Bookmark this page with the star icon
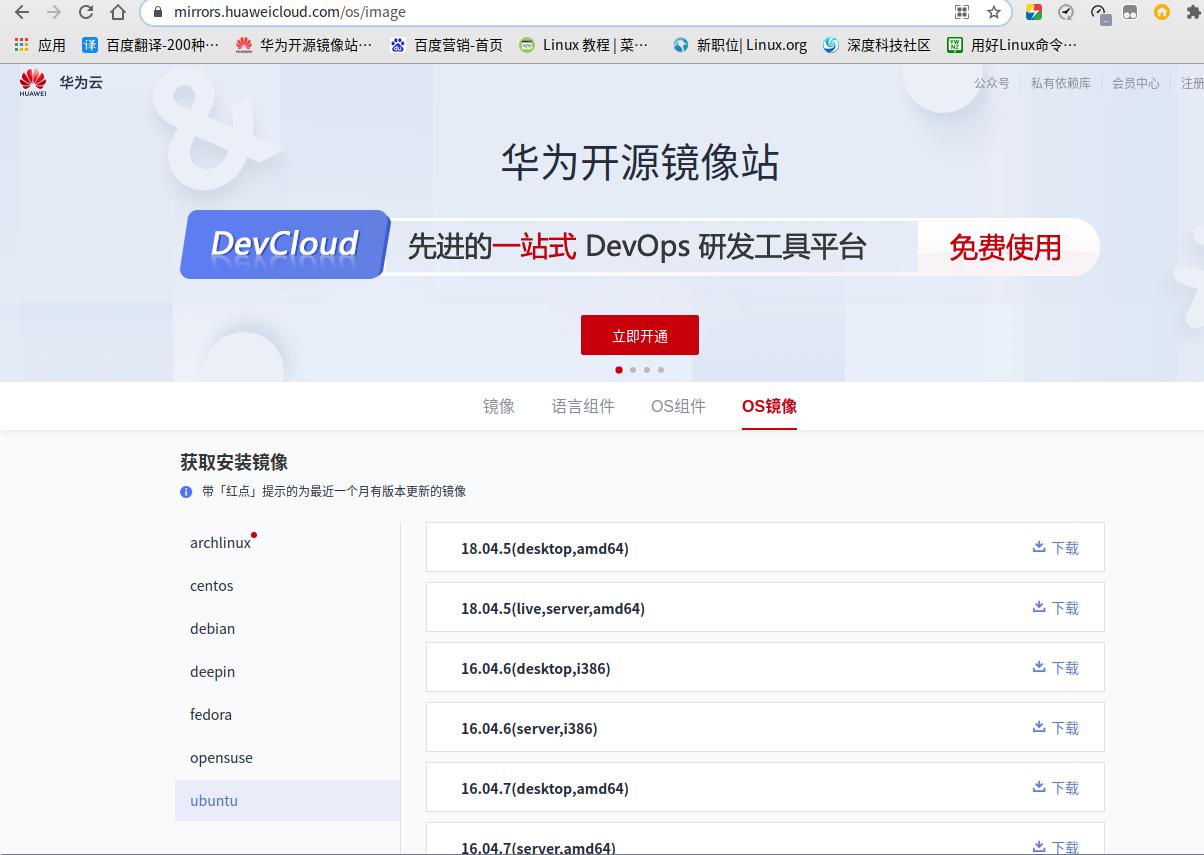Screen dimensions: 1204x855 993,12
